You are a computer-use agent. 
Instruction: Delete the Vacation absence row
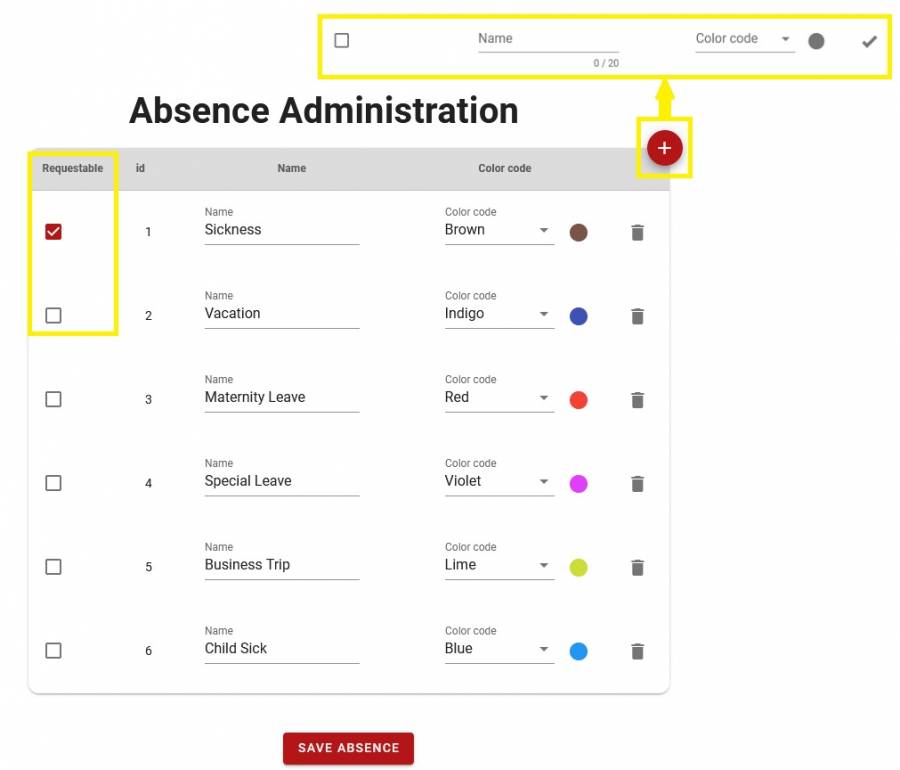[637, 316]
